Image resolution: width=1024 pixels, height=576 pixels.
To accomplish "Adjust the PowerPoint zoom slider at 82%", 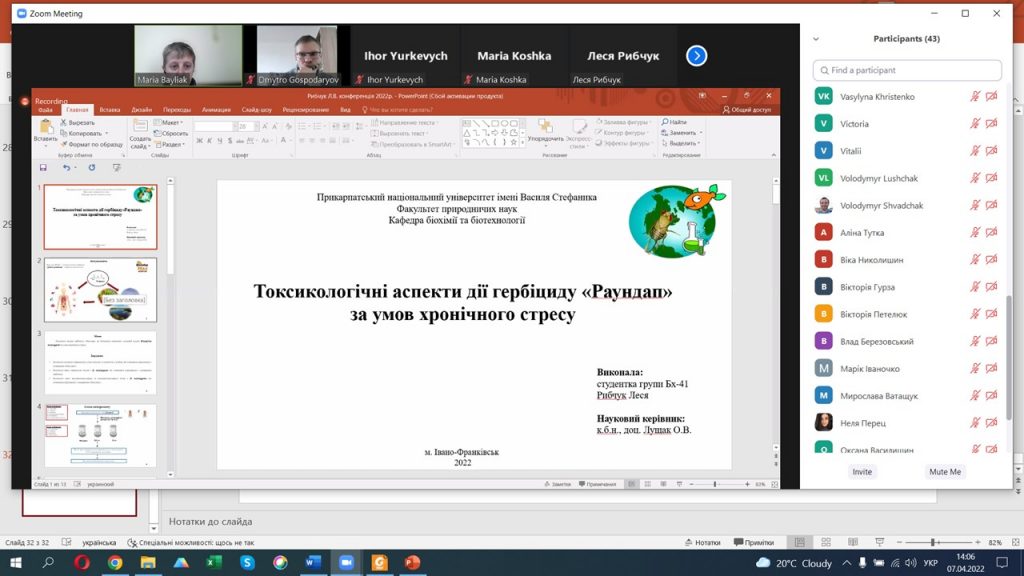I will pyautogui.click(x=935, y=542).
